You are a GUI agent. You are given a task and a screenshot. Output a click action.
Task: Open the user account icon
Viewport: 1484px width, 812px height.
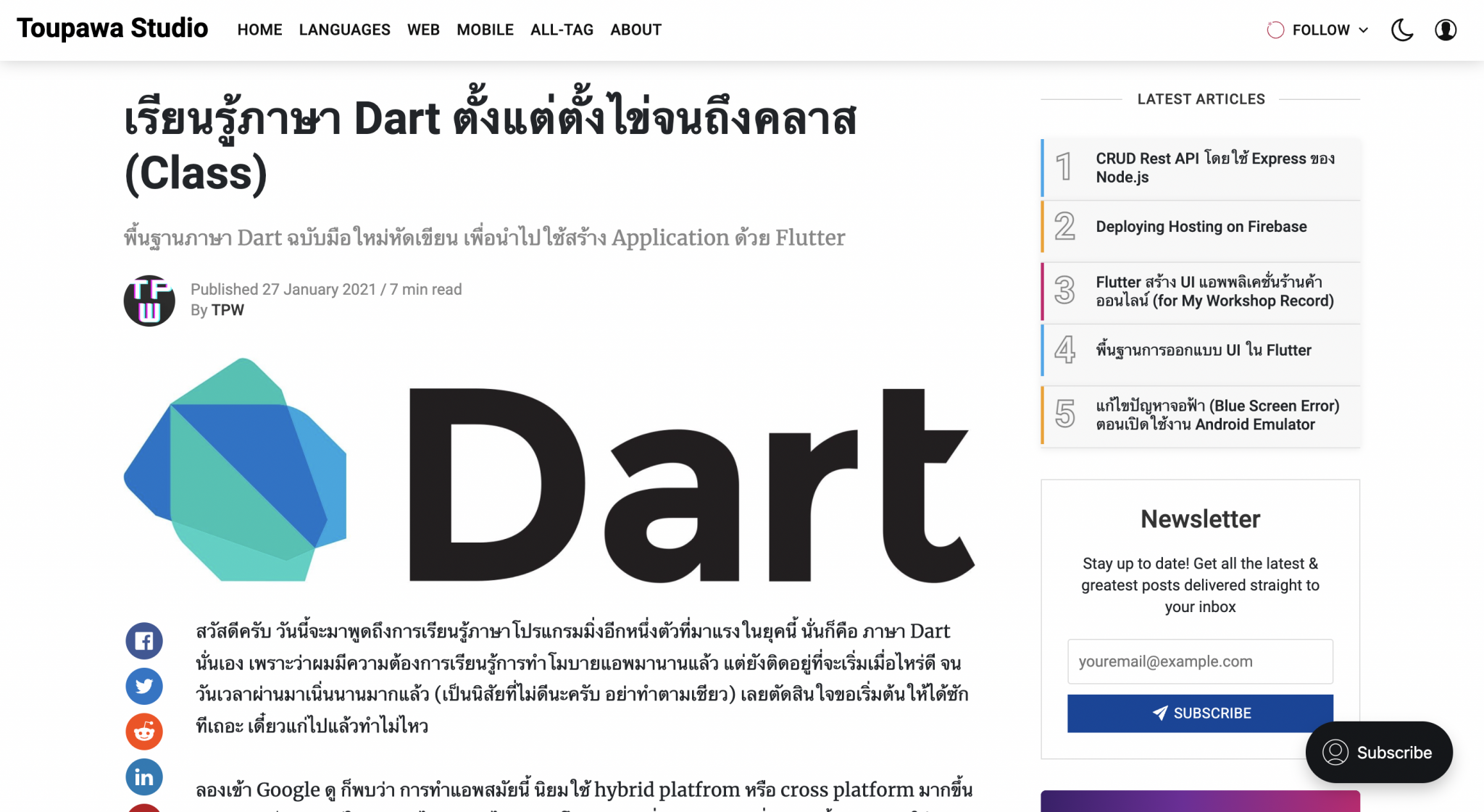[1446, 30]
